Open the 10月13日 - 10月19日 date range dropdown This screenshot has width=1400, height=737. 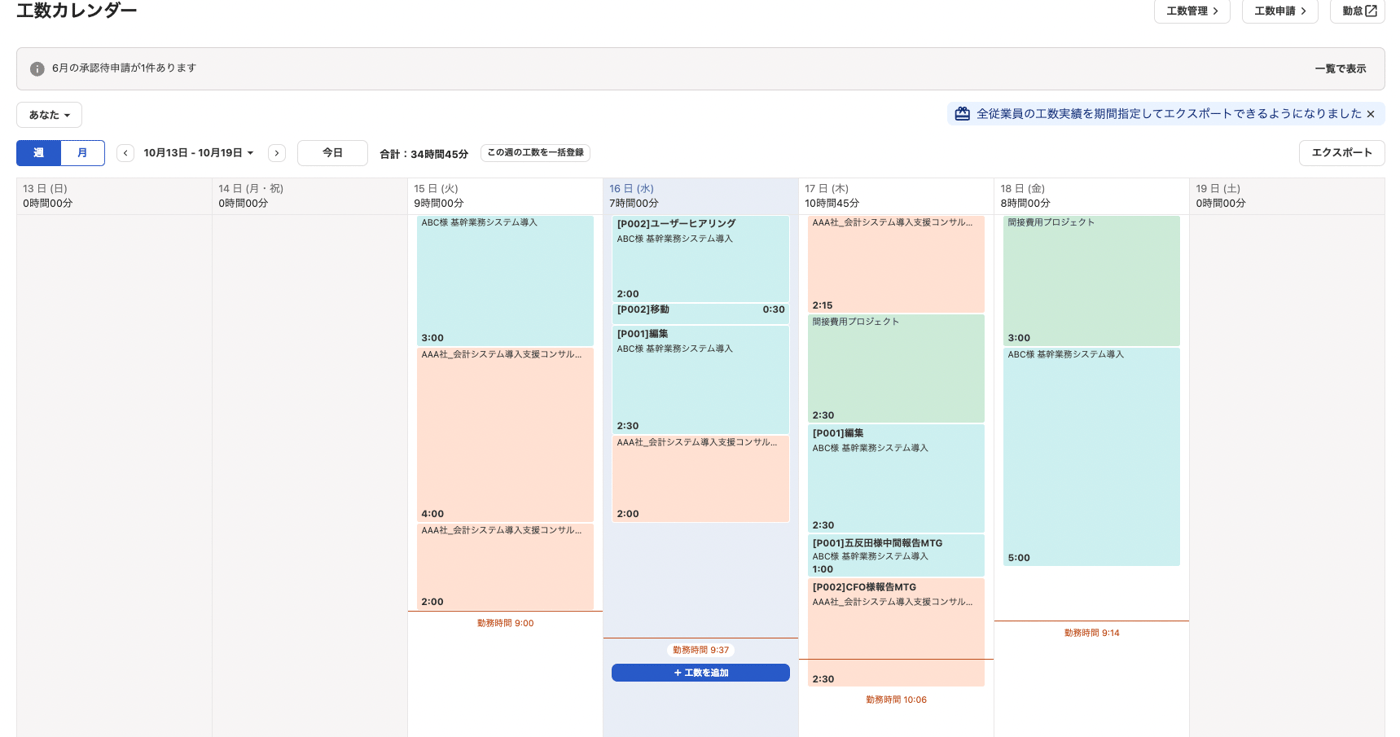coord(199,153)
